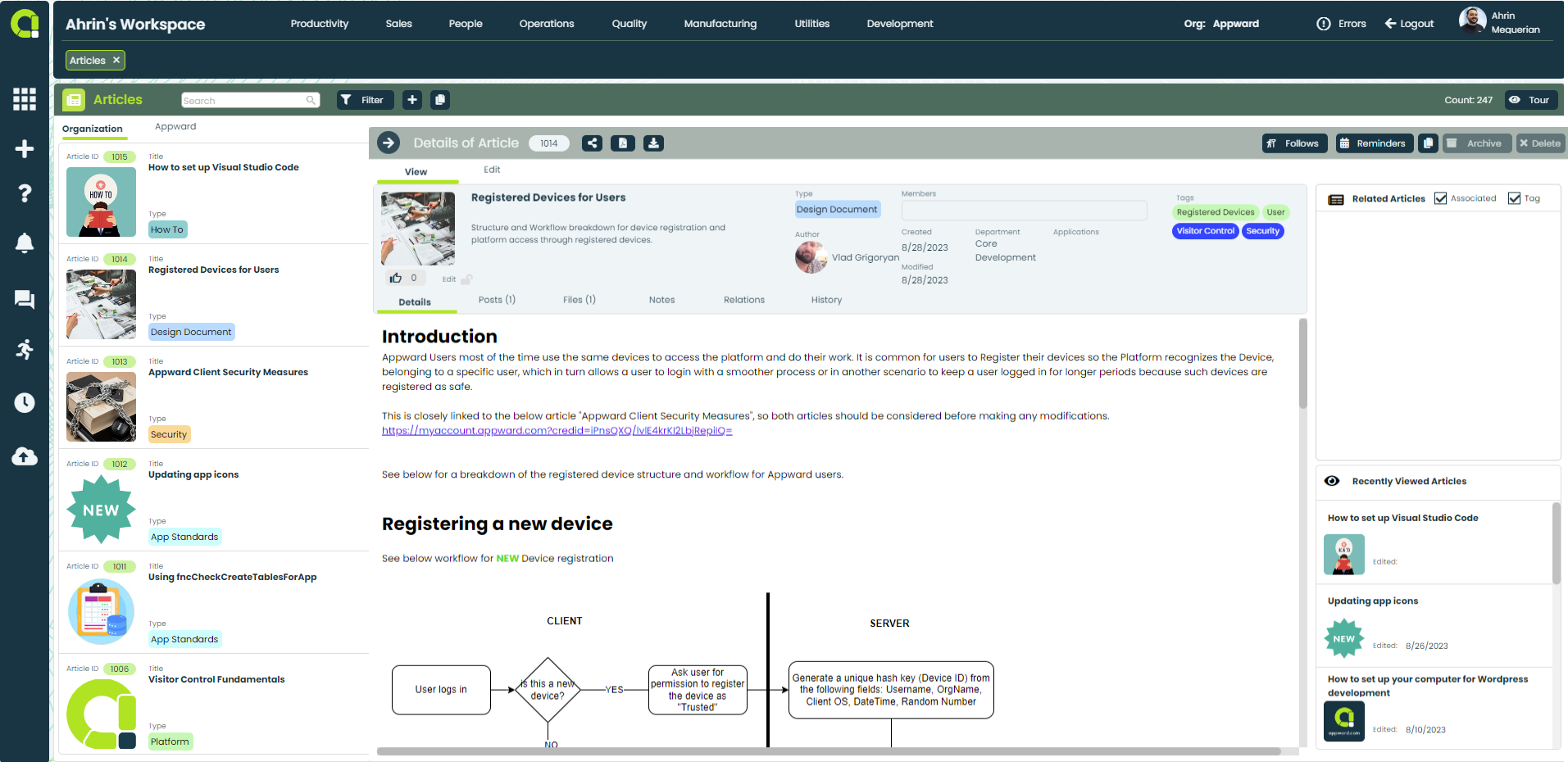The height and width of the screenshot is (762, 1568).
Task: Delete the article
Action: click(x=1540, y=143)
